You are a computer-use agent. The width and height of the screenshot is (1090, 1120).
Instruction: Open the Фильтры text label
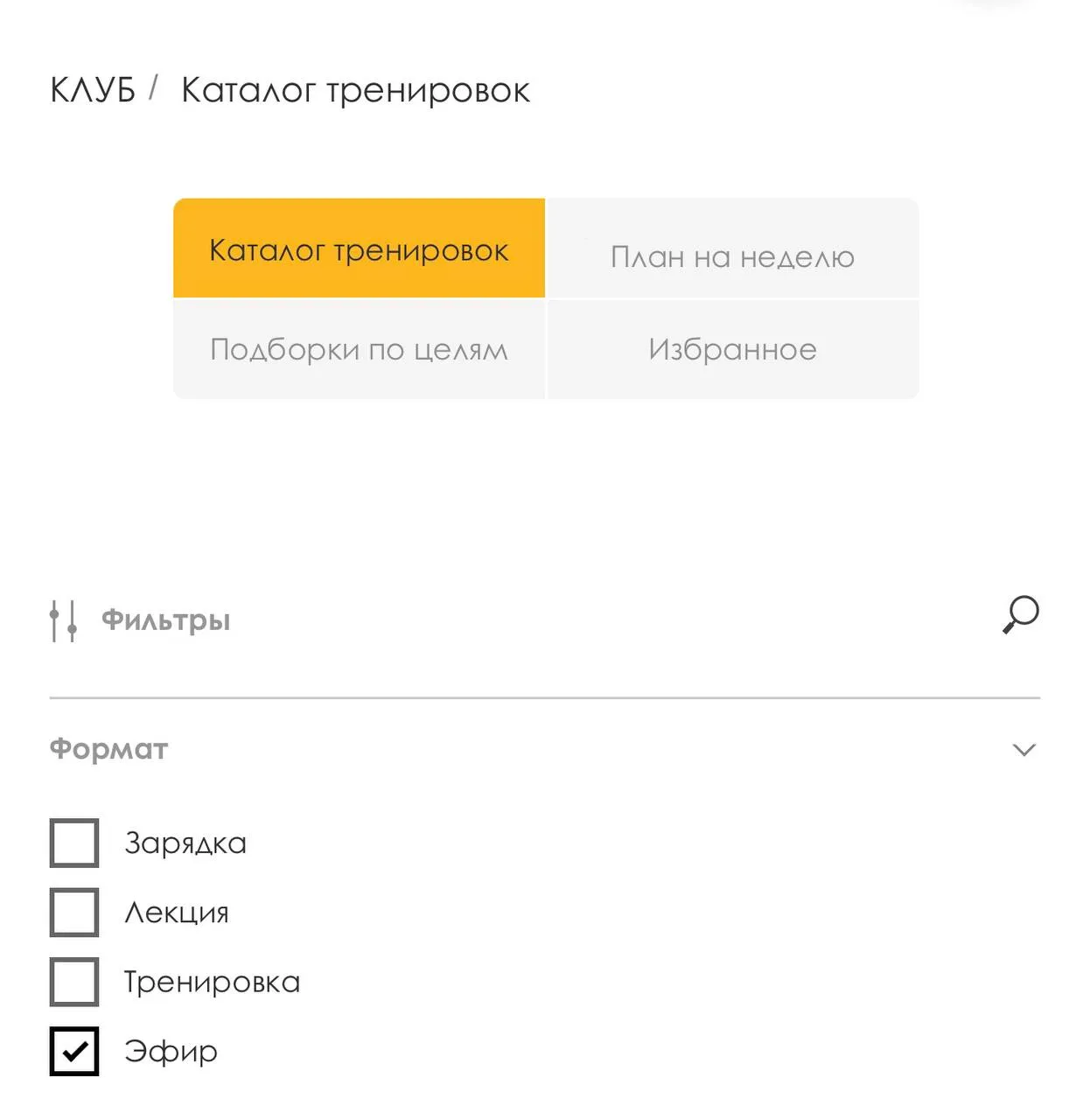pyautogui.click(x=166, y=619)
